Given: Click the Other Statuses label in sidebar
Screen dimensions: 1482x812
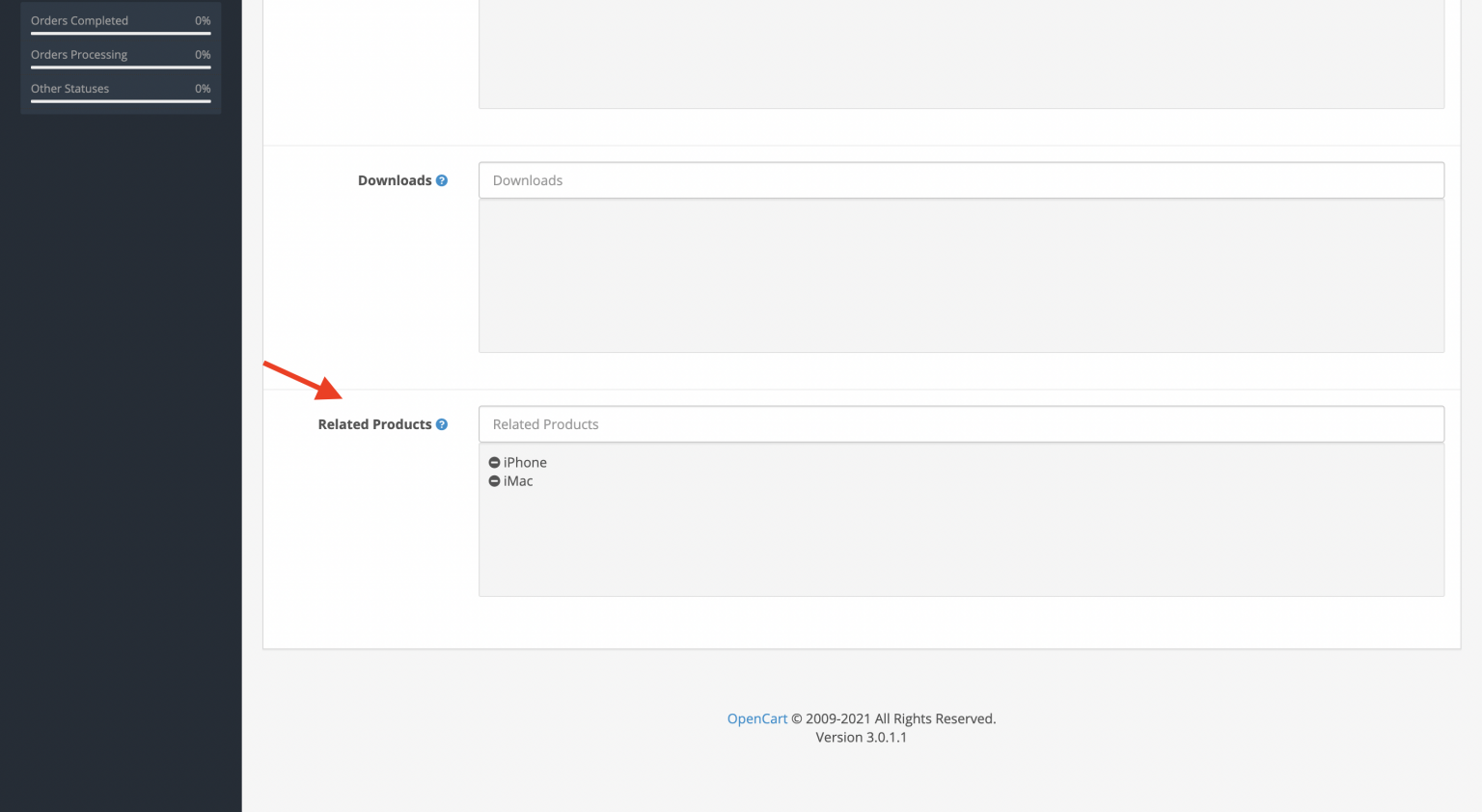Looking at the screenshot, I should coord(69,88).
